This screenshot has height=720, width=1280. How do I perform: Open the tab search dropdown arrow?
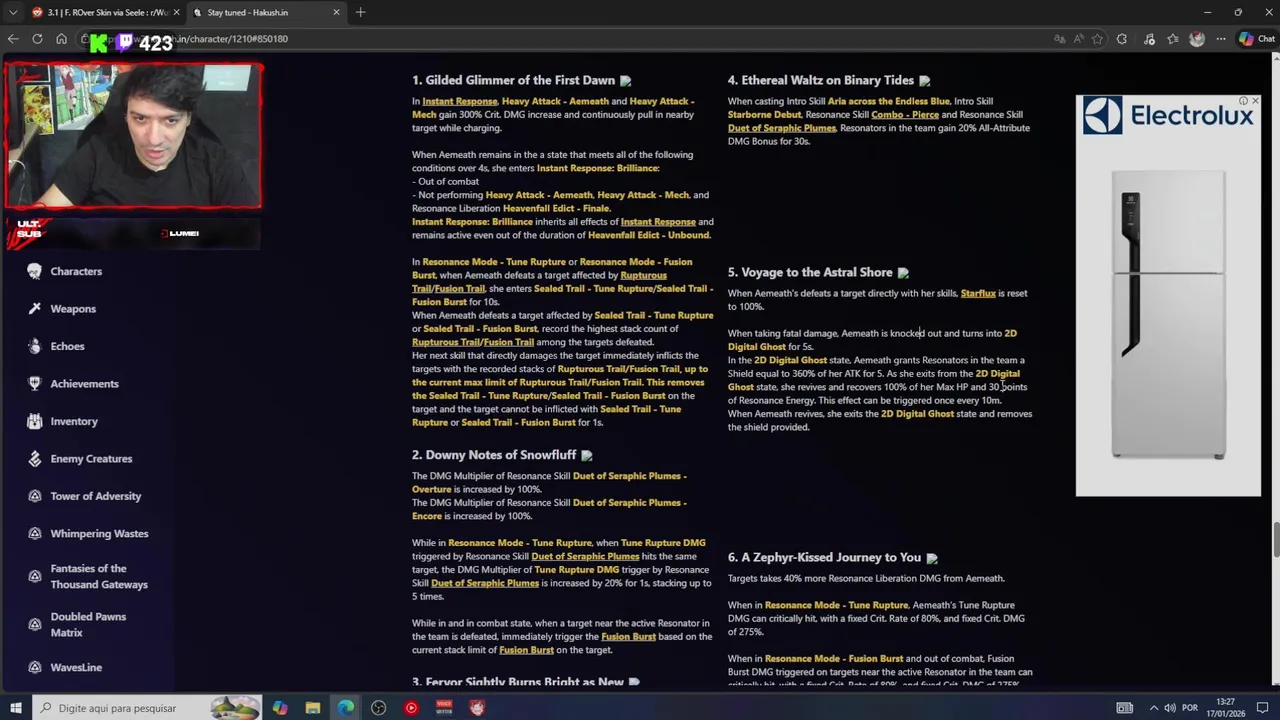tap(12, 12)
